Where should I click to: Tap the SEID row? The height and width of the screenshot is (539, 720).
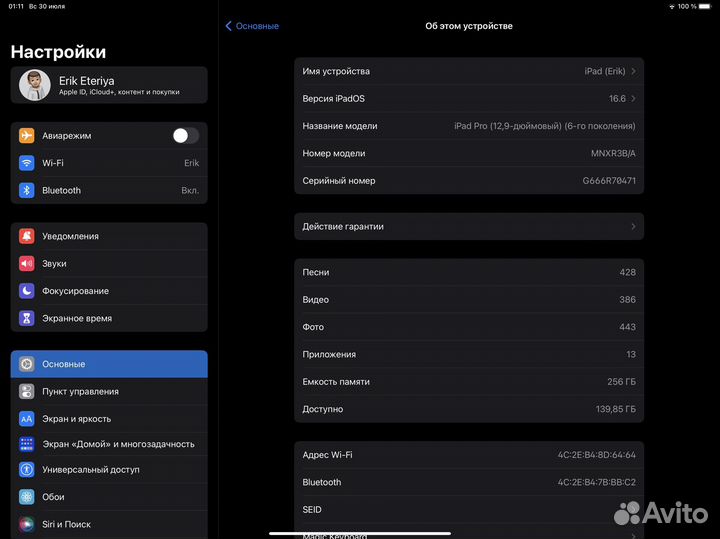[x=469, y=510]
